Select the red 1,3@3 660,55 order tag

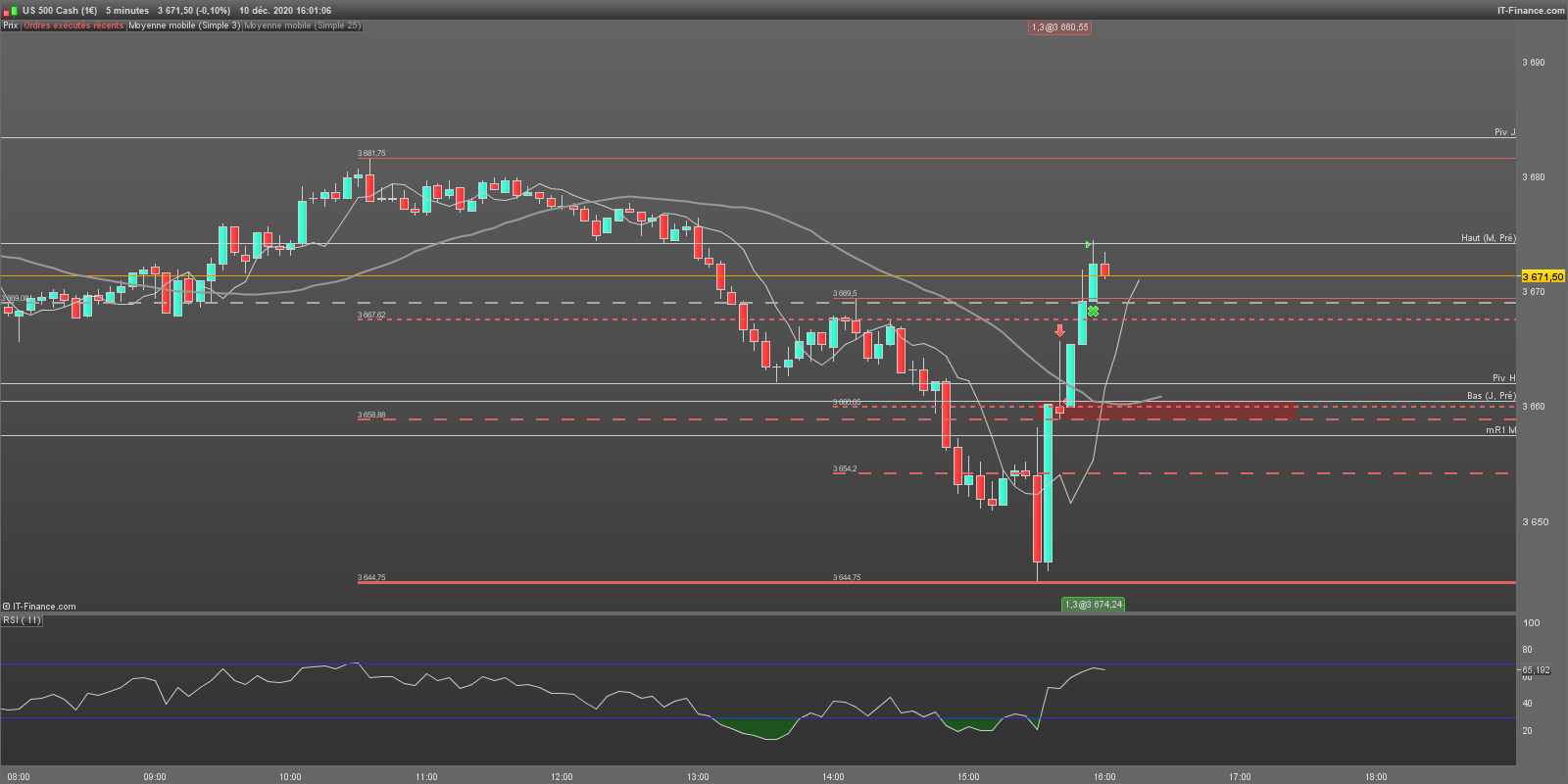pyautogui.click(x=1059, y=27)
